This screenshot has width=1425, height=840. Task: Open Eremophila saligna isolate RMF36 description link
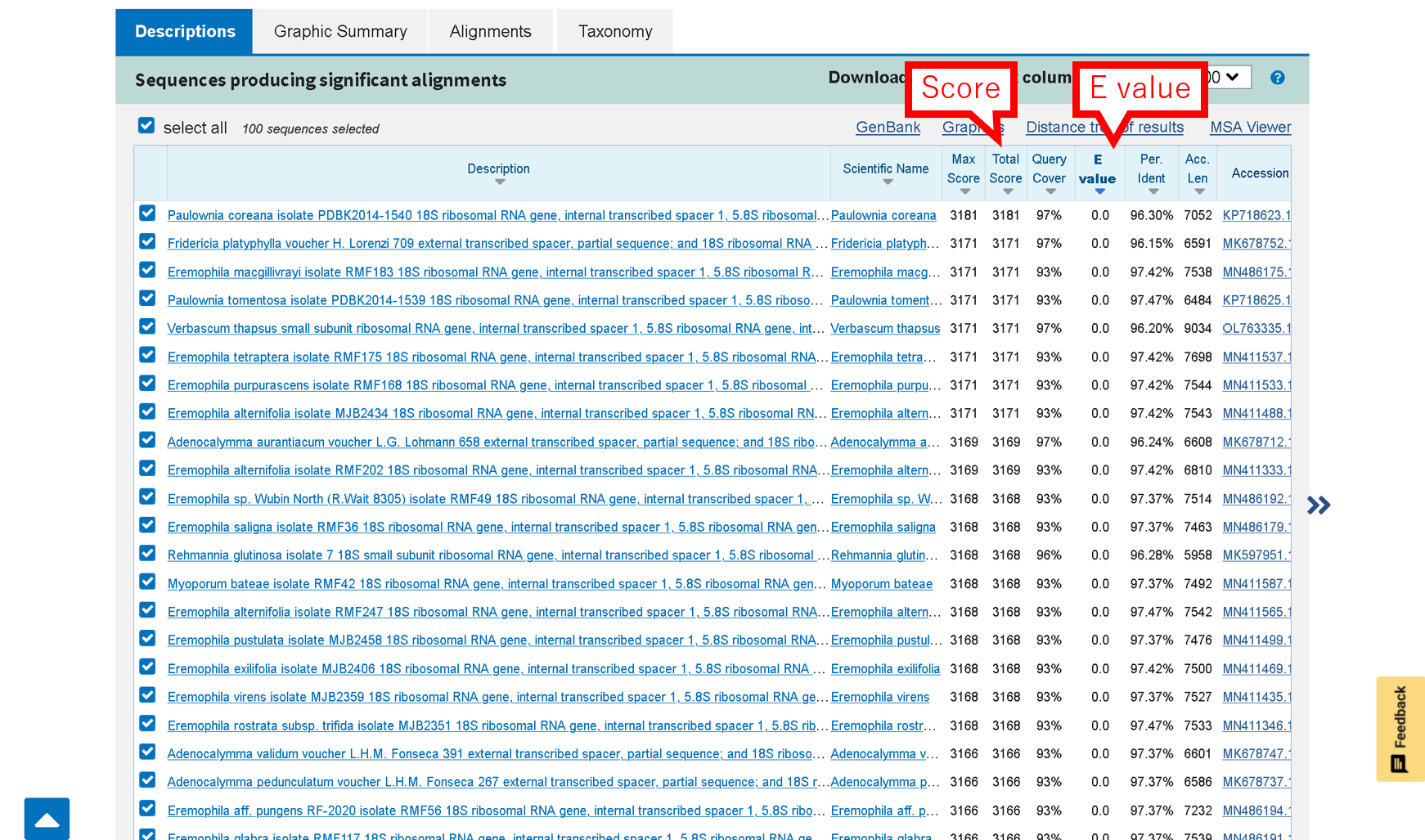(497, 527)
